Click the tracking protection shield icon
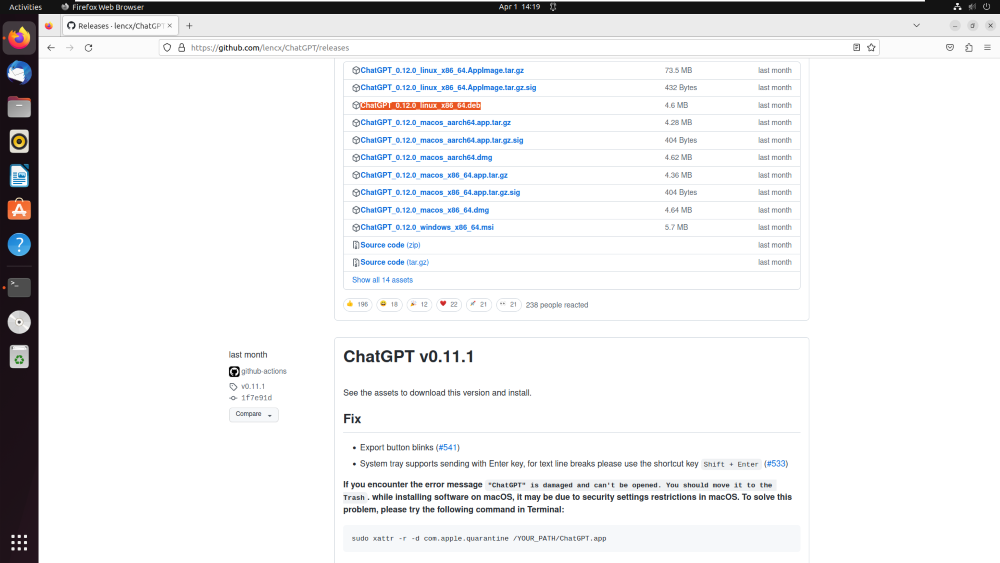Screen dimensions: 1000x563 point(167,48)
